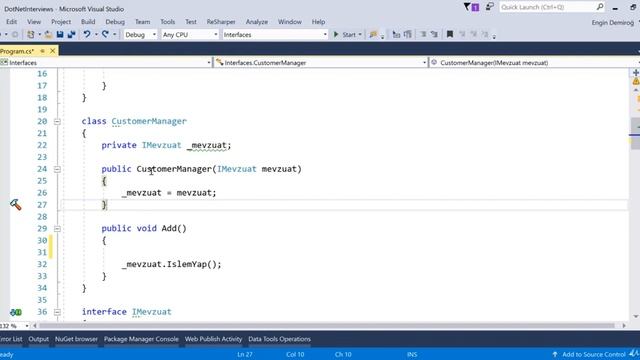The image size is (640, 360).
Task: Open the Interfaces project navigation dropdown
Action: click(x=106, y=62)
